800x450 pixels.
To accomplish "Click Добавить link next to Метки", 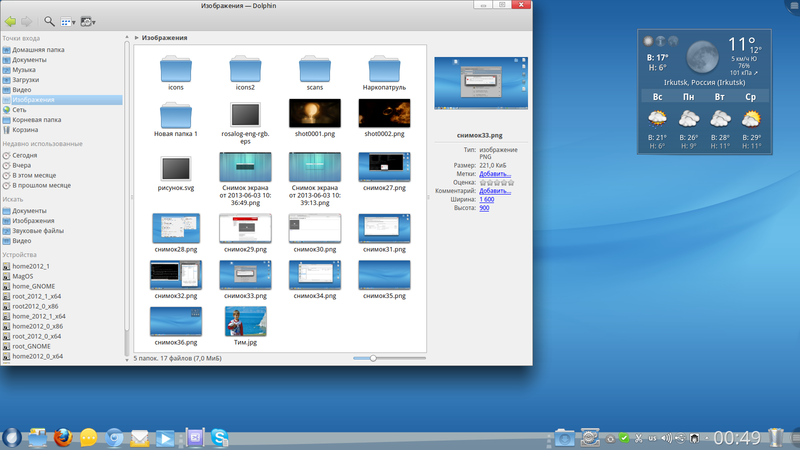I will click(x=495, y=174).
